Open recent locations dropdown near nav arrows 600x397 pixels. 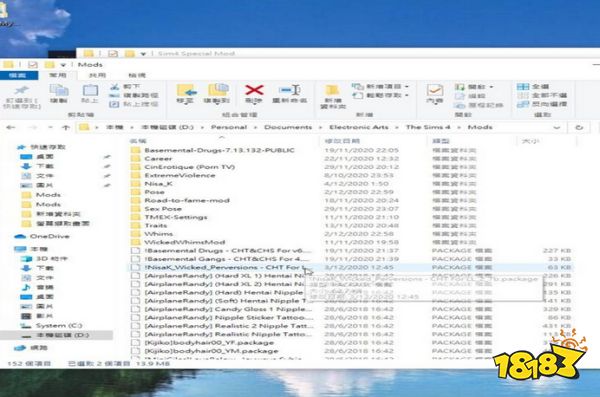[x=50, y=127]
